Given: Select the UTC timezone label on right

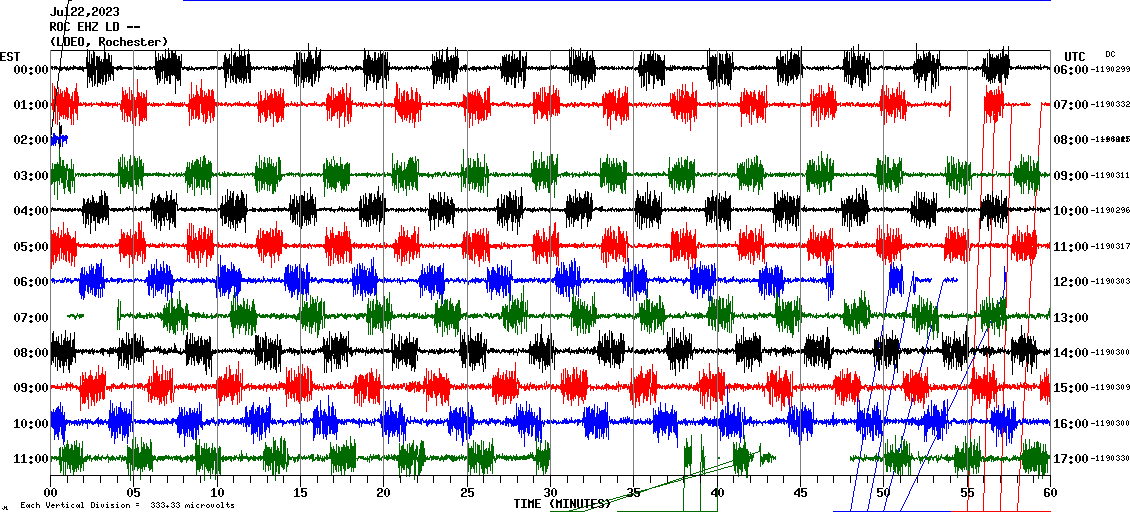Looking at the screenshot, I should tap(1075, 56).
